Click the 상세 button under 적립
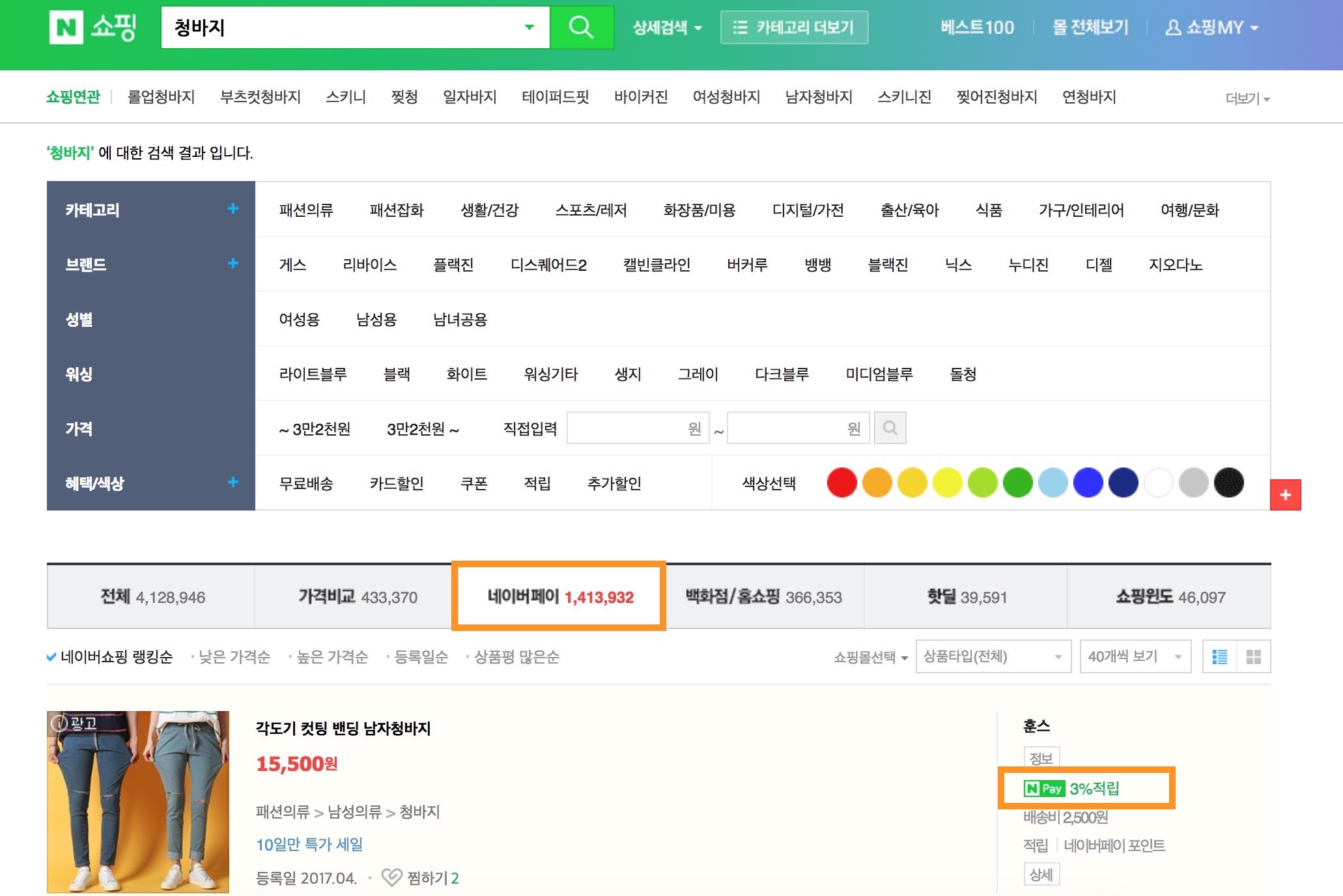The height and width of the screenshot is (896, 1343). pyautogui.click(x=1041, y=875)
